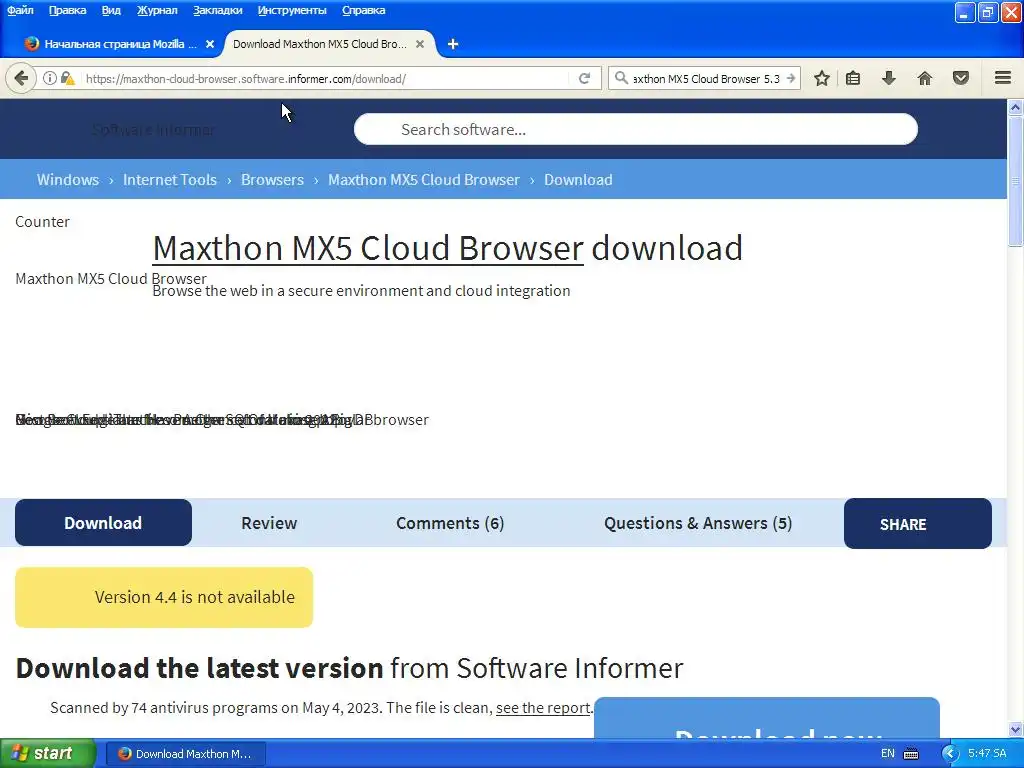This screenshot has width=1024, height=768.
Task: Follow the Internet Tools breadcrumb link
Action: point(170,180)
